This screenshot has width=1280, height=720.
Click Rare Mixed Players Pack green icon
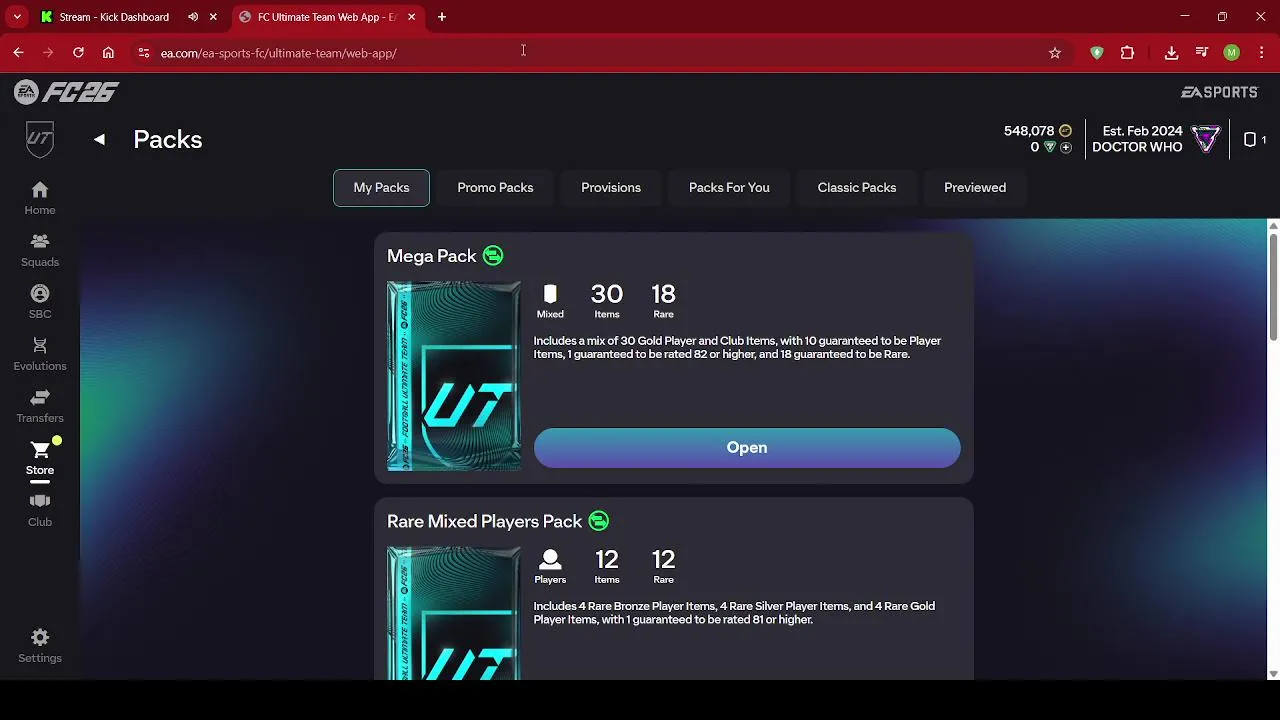pos(598,521)
